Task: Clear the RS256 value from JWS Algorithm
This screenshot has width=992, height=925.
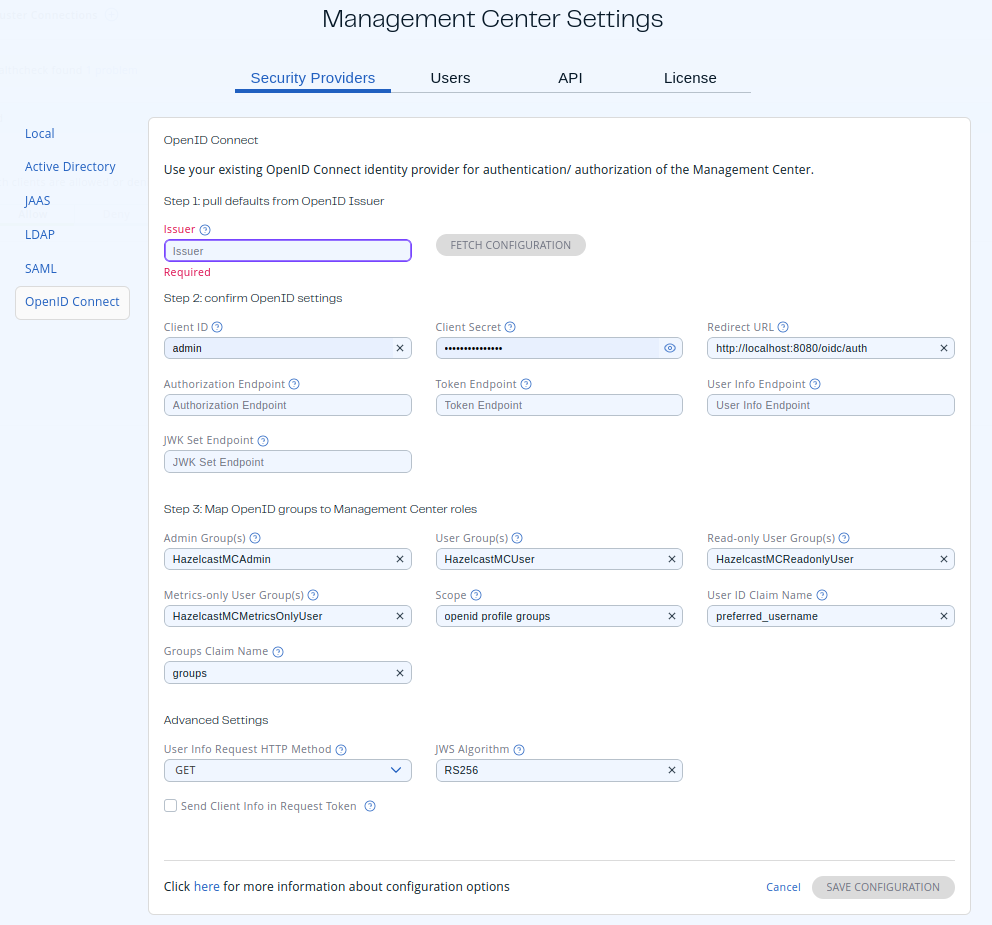Action: (671, 770)
